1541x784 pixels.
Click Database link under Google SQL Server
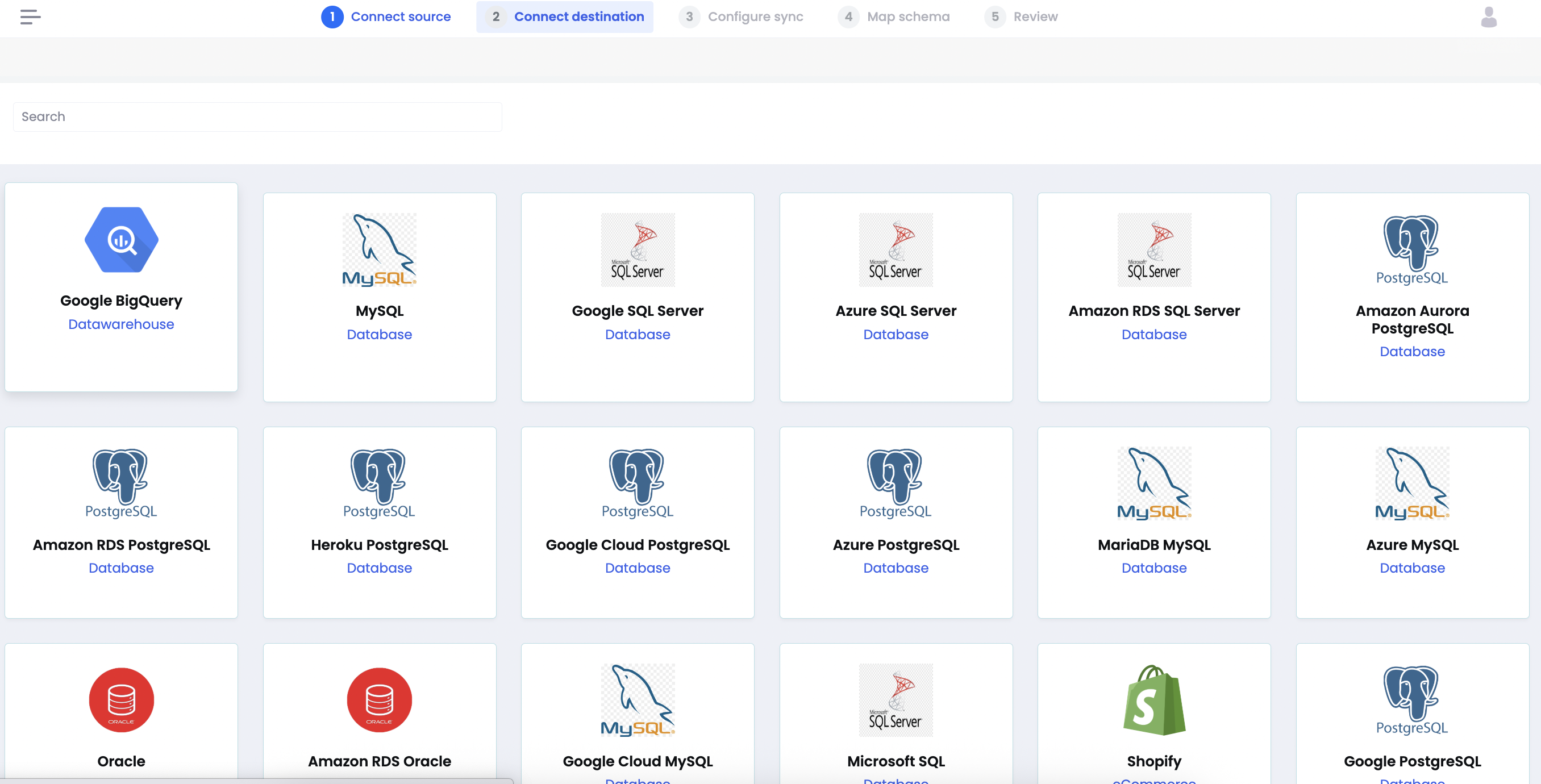pyautogui.click(x=638, y=334)
